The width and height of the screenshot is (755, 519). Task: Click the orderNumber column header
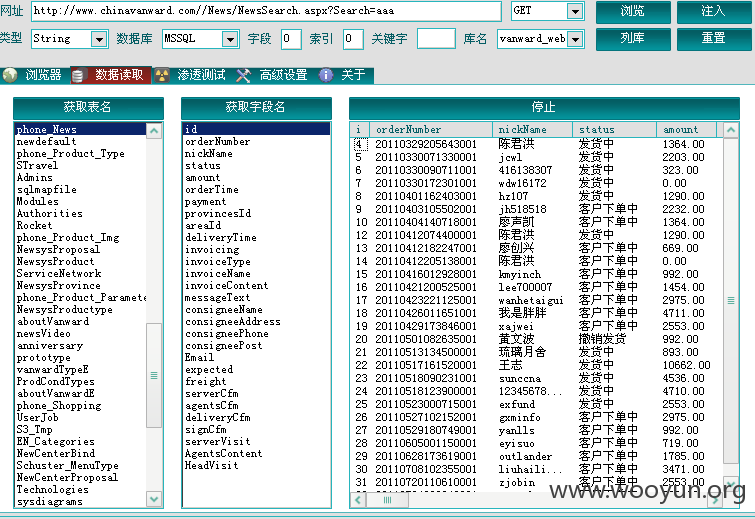pyautogui.click(x=431, y=130)
